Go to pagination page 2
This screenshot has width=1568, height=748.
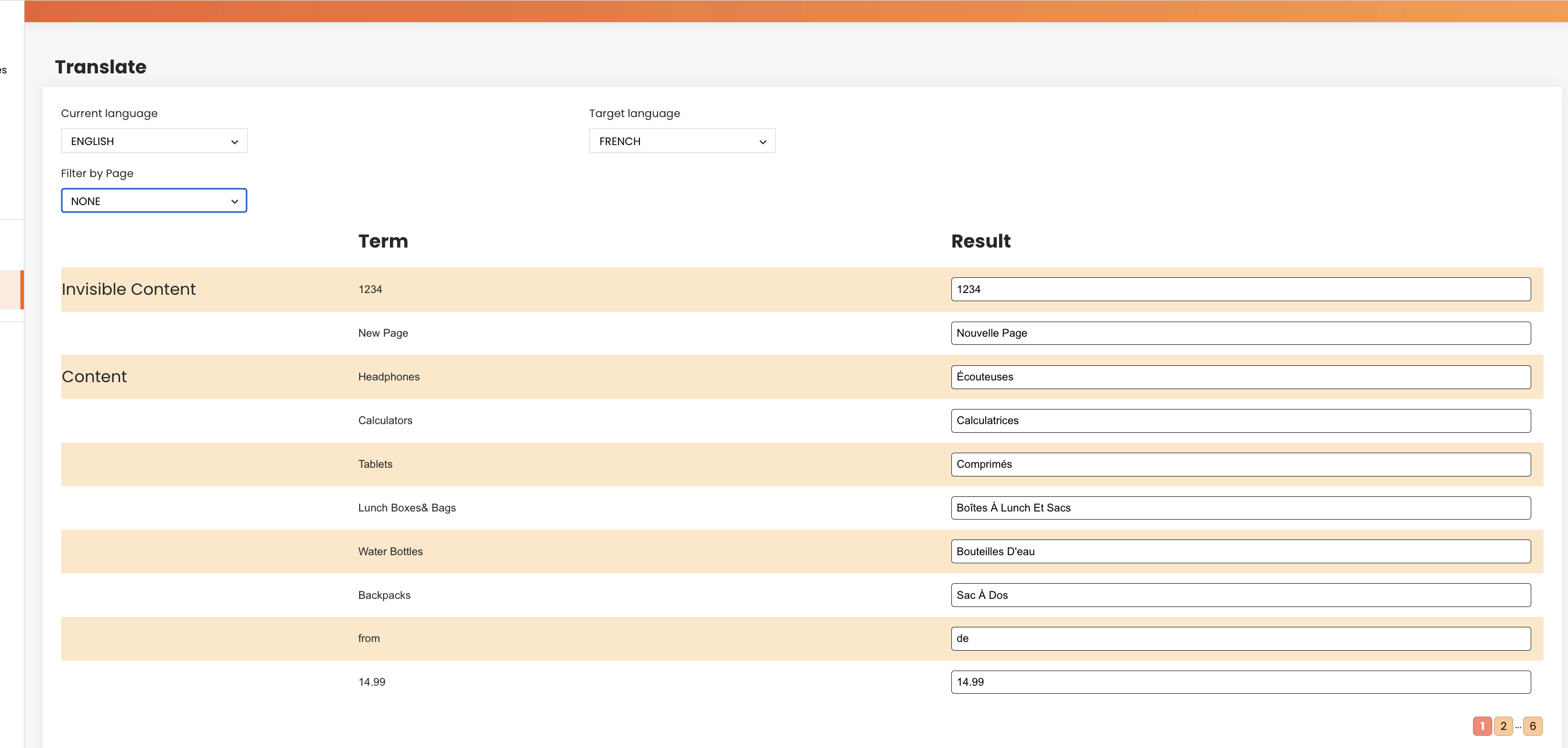(1503, 725)
